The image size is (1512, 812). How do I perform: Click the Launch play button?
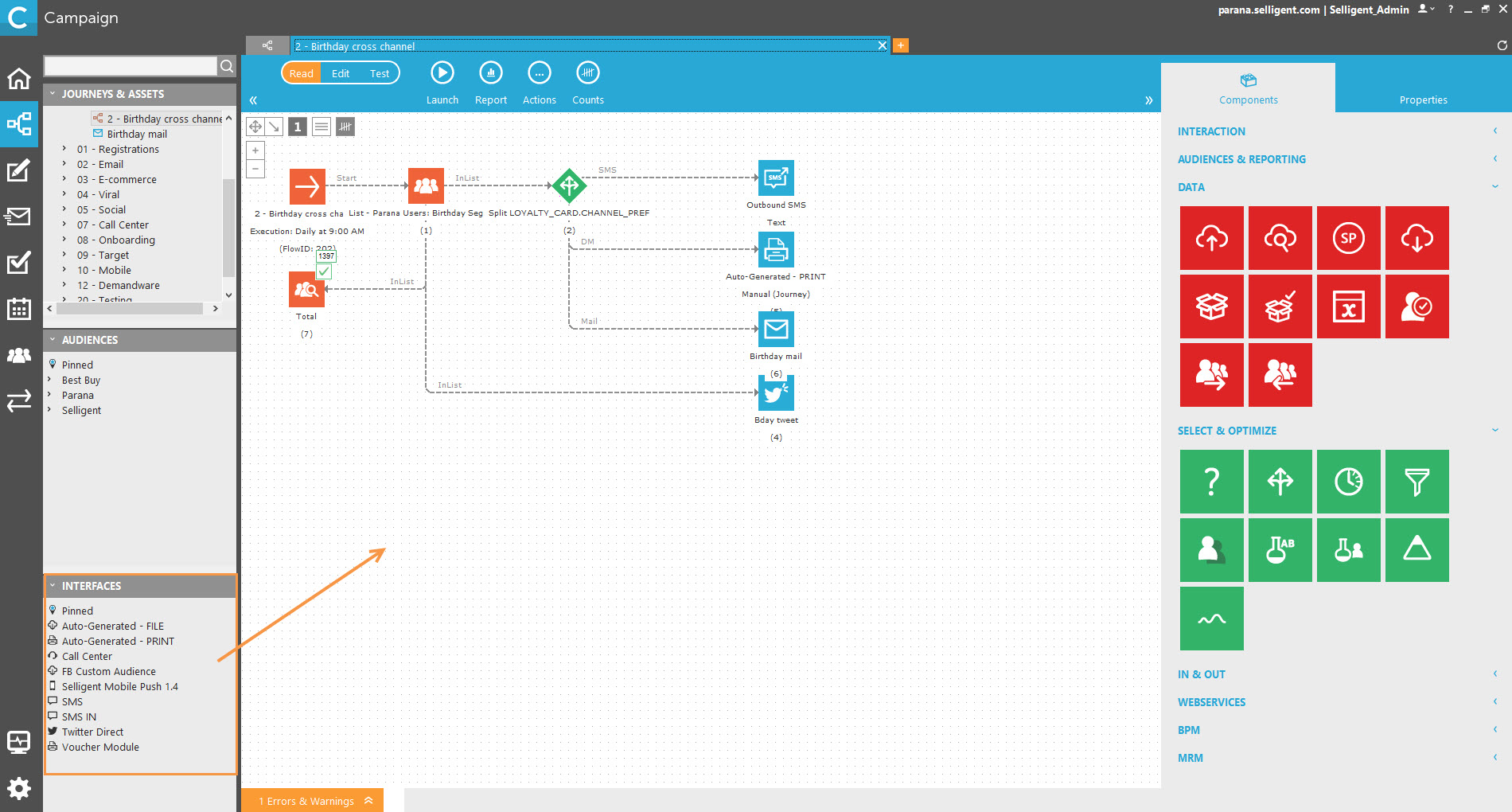(x=442, y=73)
